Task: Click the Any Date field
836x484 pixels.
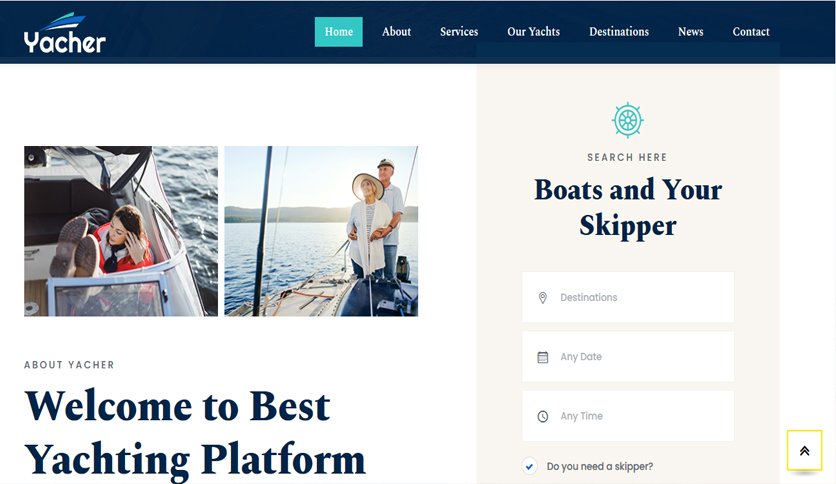Action: 628,357
